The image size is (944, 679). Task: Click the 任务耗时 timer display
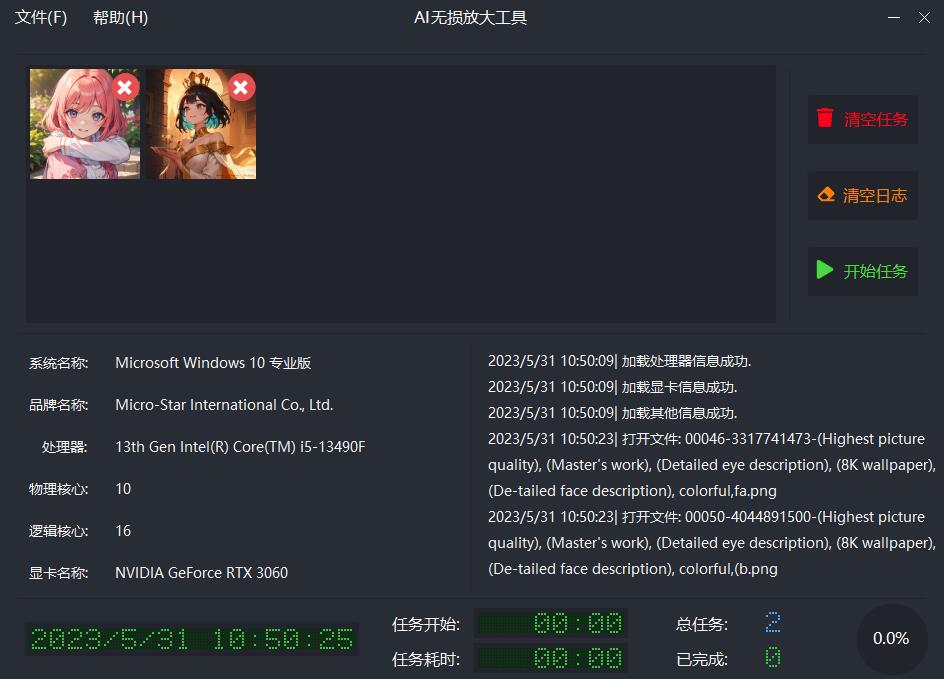click(x=551, y=659)
